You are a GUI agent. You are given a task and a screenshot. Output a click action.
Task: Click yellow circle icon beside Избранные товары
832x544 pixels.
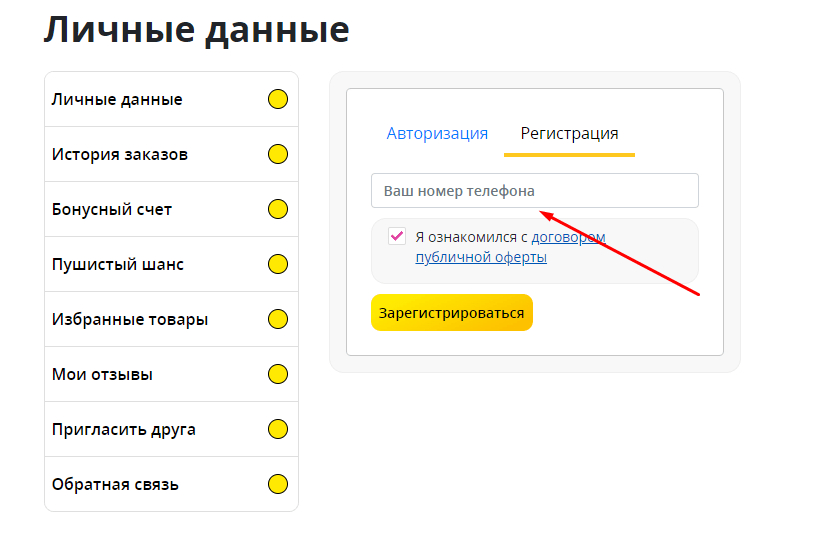click(x=278, y=320)
